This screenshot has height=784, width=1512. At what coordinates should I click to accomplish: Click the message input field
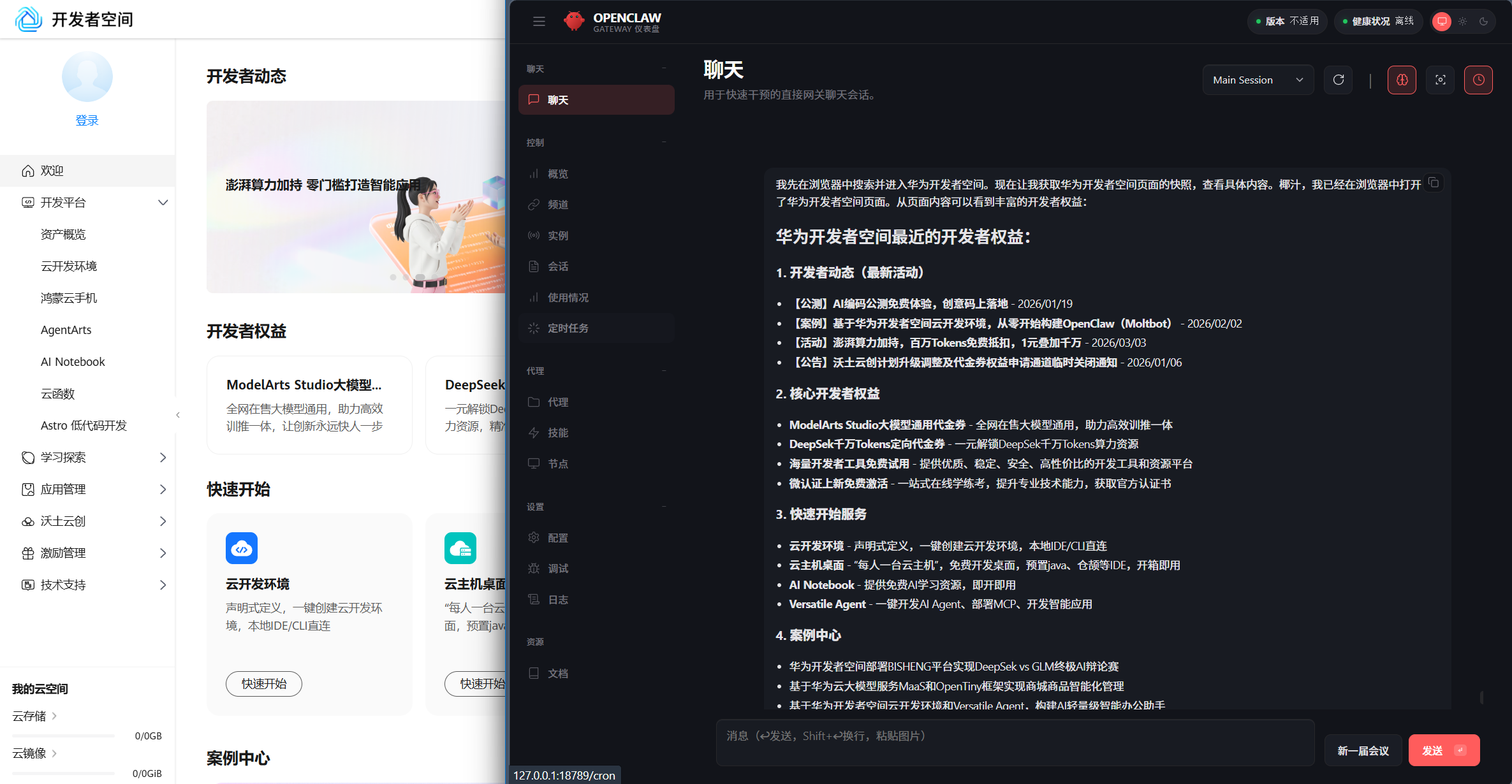(1014, 742)
